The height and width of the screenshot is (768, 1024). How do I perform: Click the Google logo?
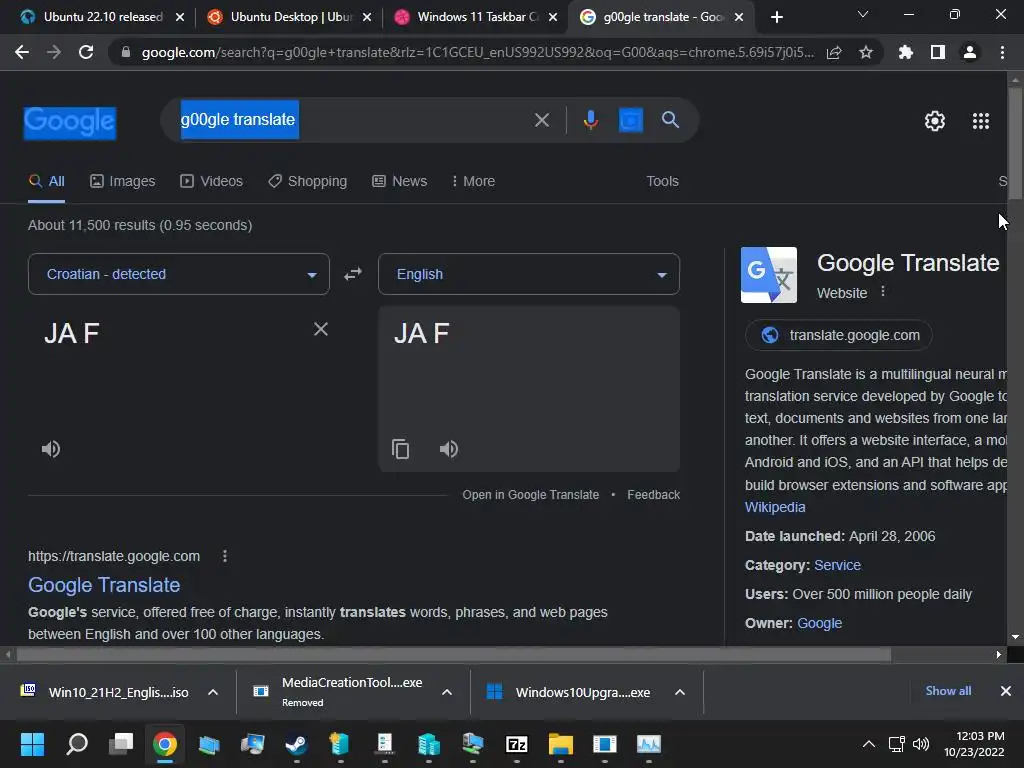click(x=70, y=122)
